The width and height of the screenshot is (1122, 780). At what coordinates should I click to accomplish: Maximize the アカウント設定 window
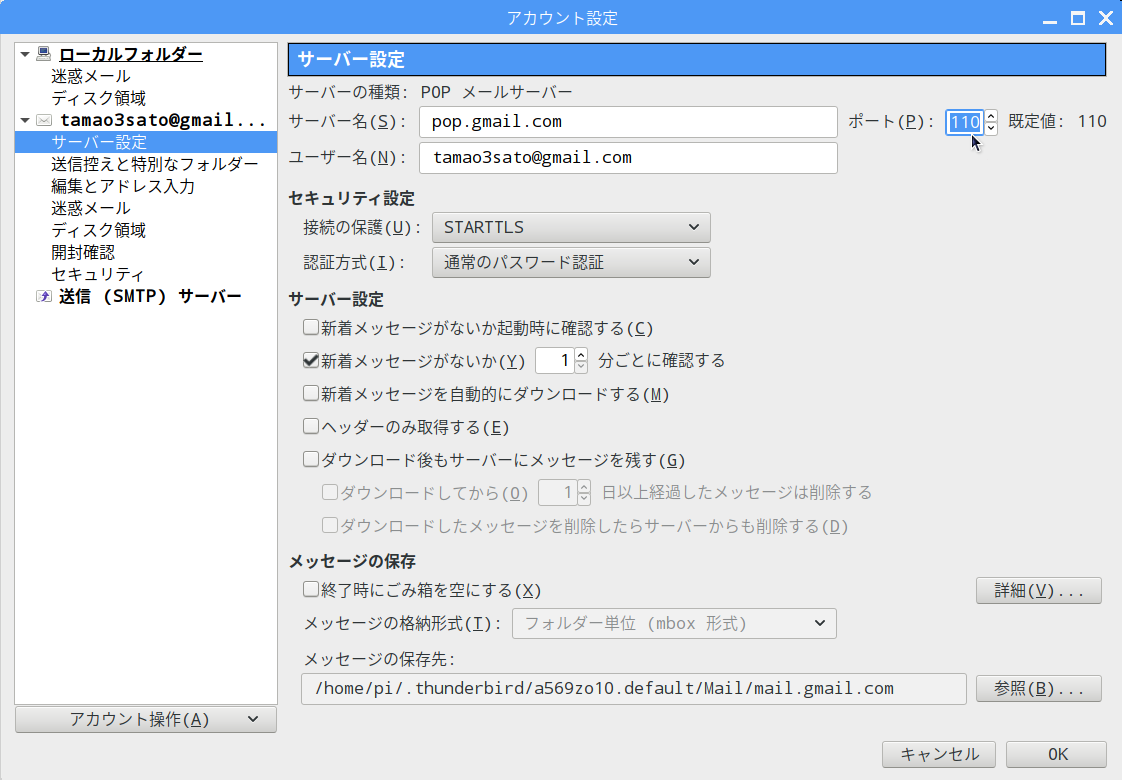[1078, 18]
